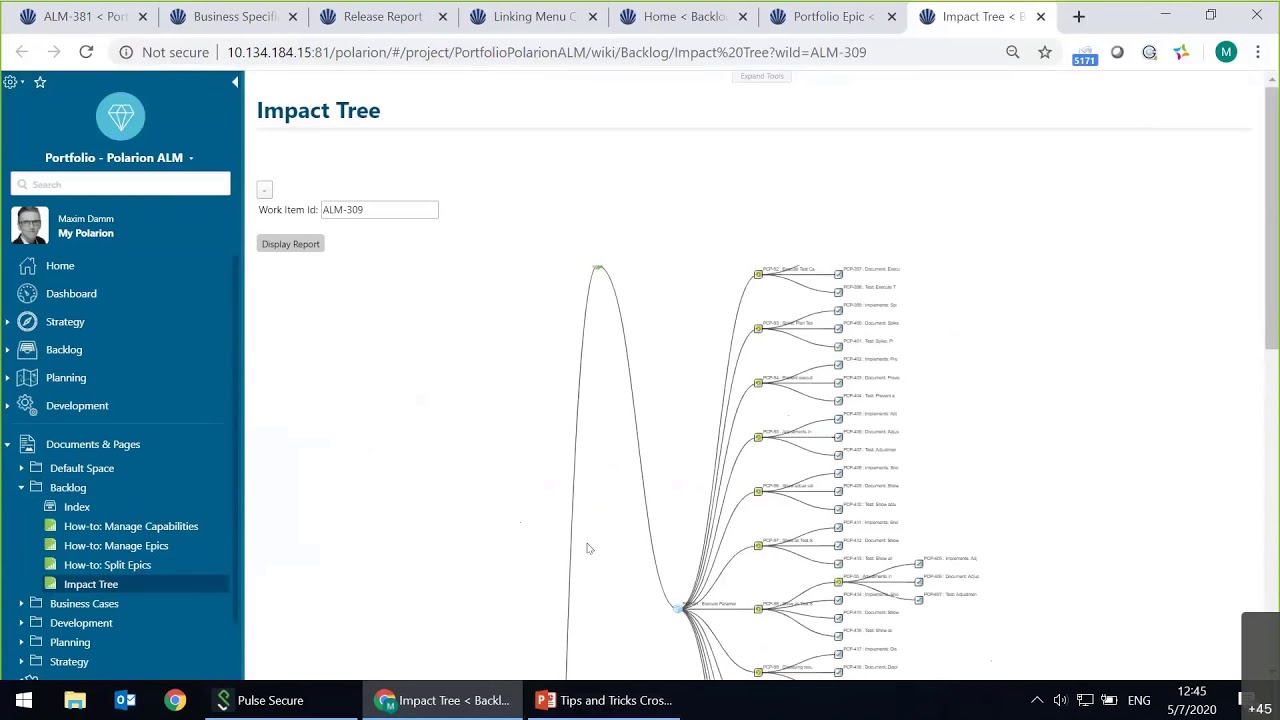Viewport: 1280px width, 720px height.
Task: Collapse the parameters panel with minus button
Action: pos(264,190)
